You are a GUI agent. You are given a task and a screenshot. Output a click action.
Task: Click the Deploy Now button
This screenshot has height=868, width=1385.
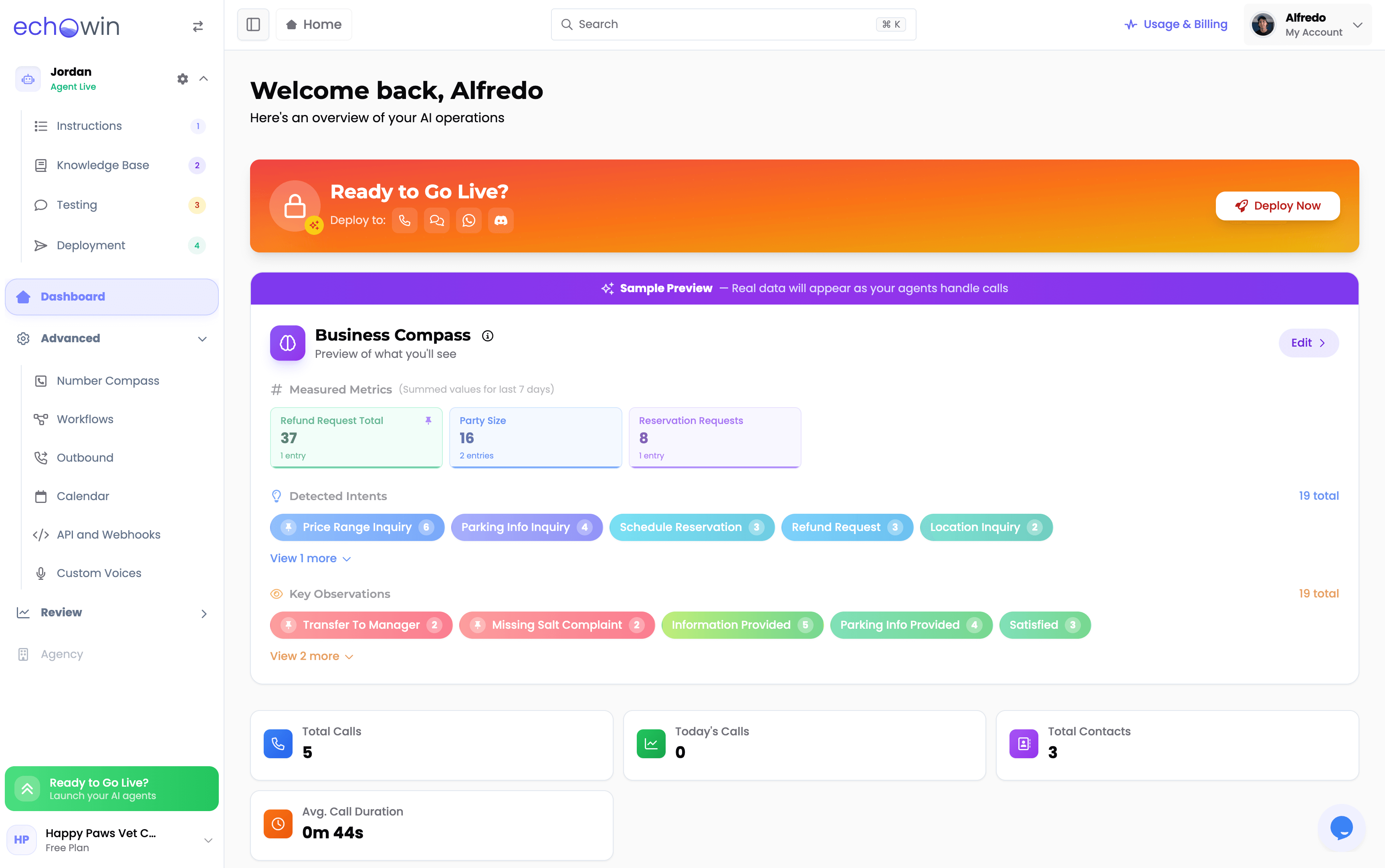click(x=1278, y=206)
